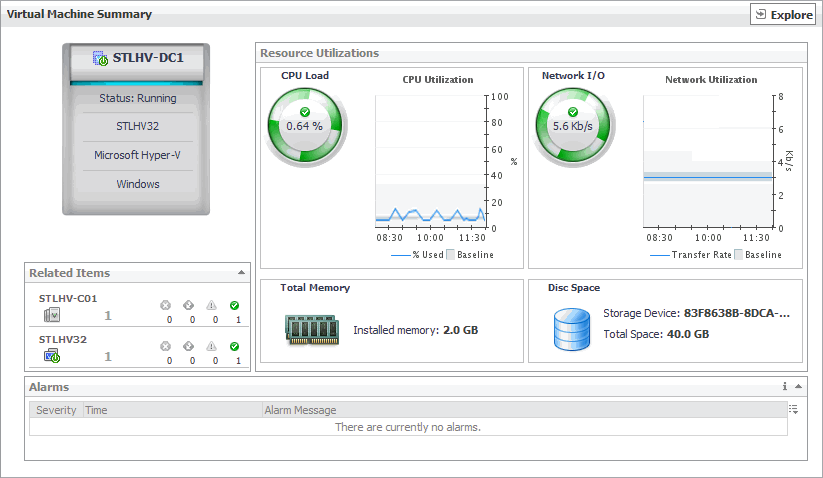Click the Total Memory RAM icon
Image resolution: width=823 pixels, height=478 pixels.
pos(312,330)
